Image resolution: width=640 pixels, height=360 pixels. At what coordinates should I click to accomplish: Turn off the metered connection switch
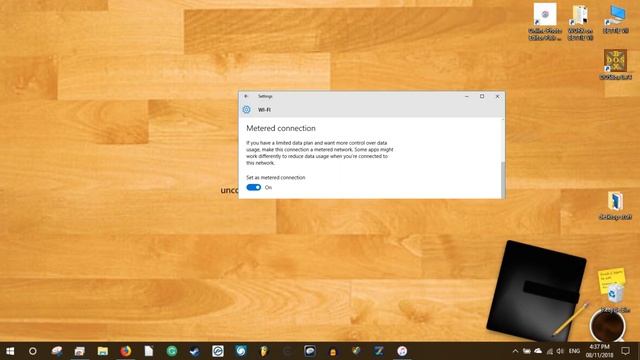[x=253, y=187]
